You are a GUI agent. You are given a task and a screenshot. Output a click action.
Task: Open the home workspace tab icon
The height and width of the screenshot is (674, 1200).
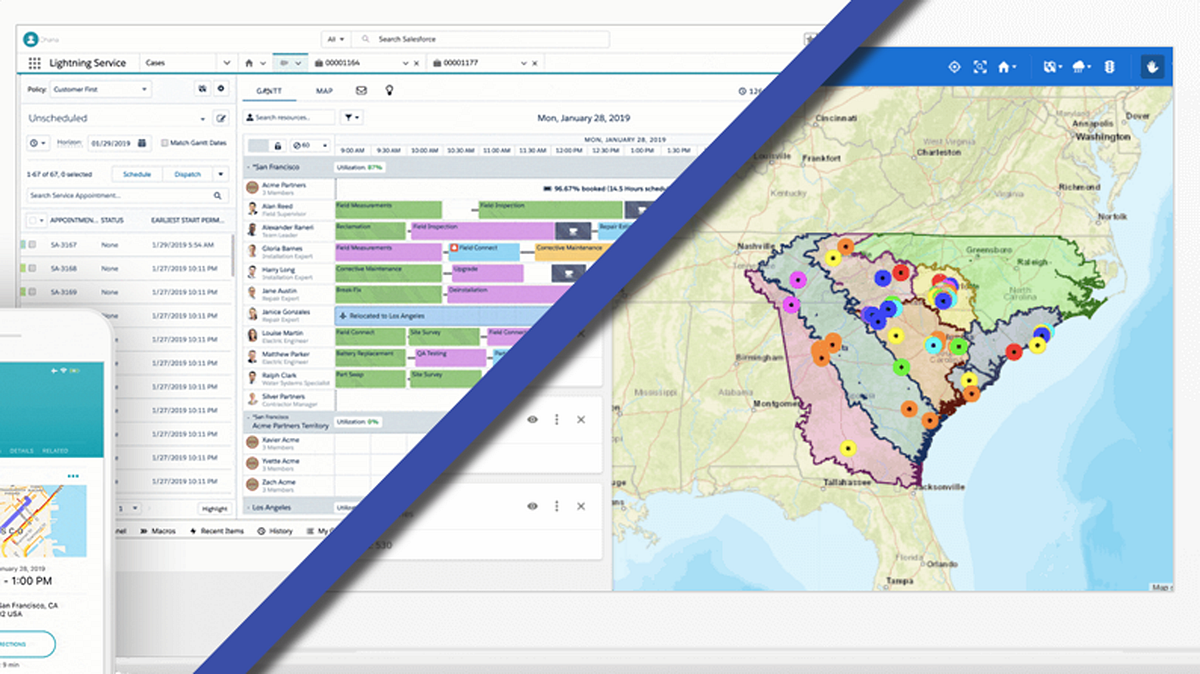pyautogui.click(x=250, y=63)
